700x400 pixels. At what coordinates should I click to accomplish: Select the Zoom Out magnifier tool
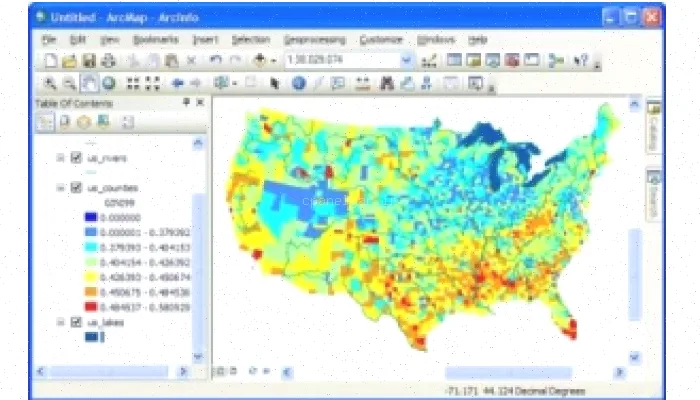tap(70, 83)
